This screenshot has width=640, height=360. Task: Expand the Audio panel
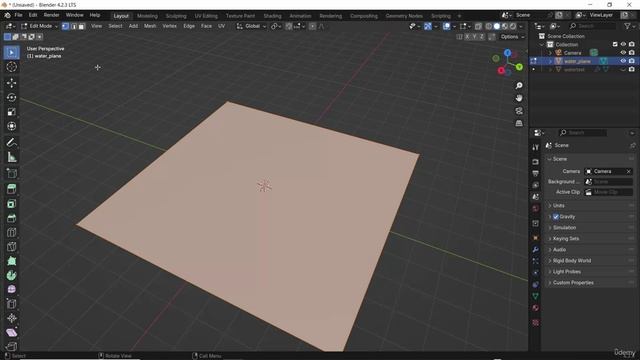coord(590,250)
